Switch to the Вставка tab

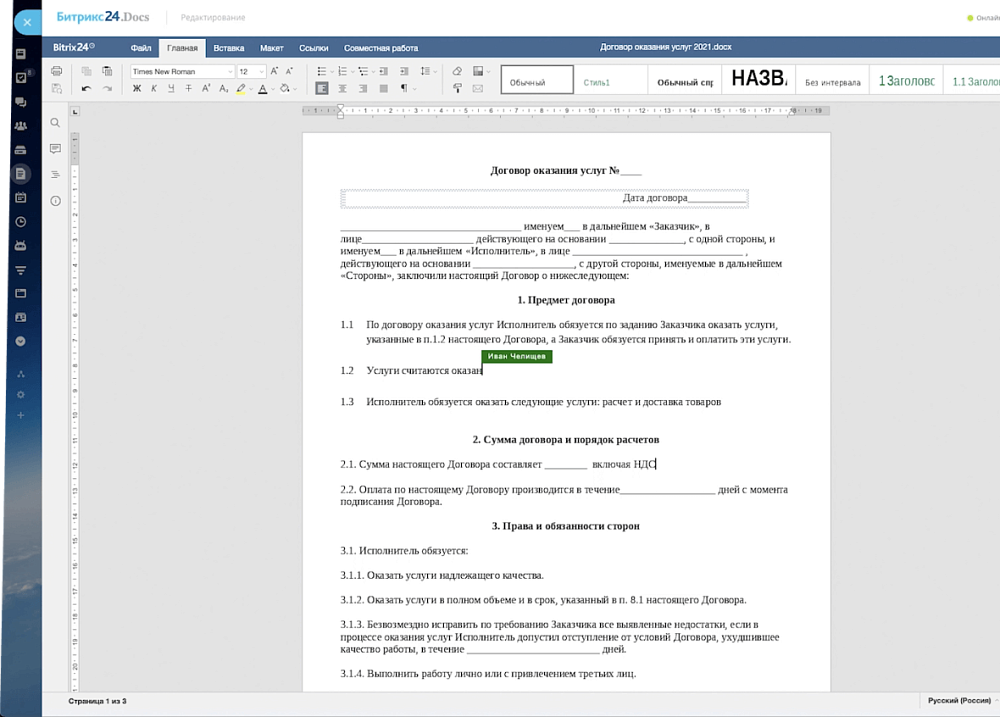coord(229,47)
